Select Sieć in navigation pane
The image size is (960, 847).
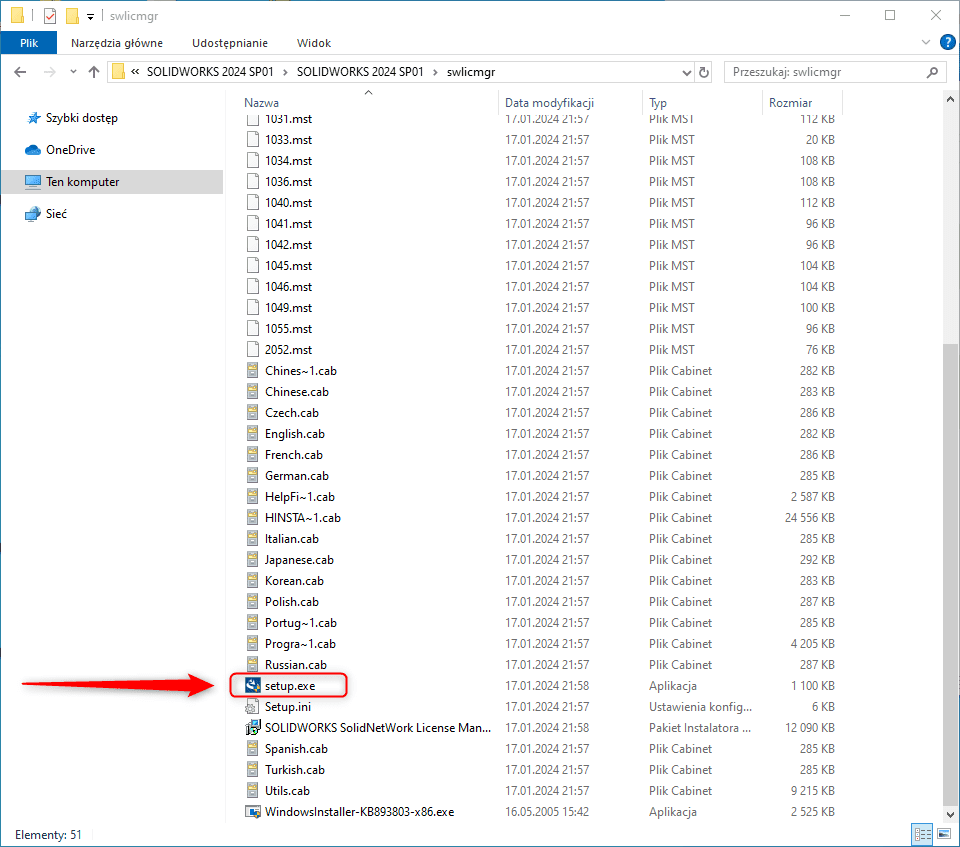[56, 214]
